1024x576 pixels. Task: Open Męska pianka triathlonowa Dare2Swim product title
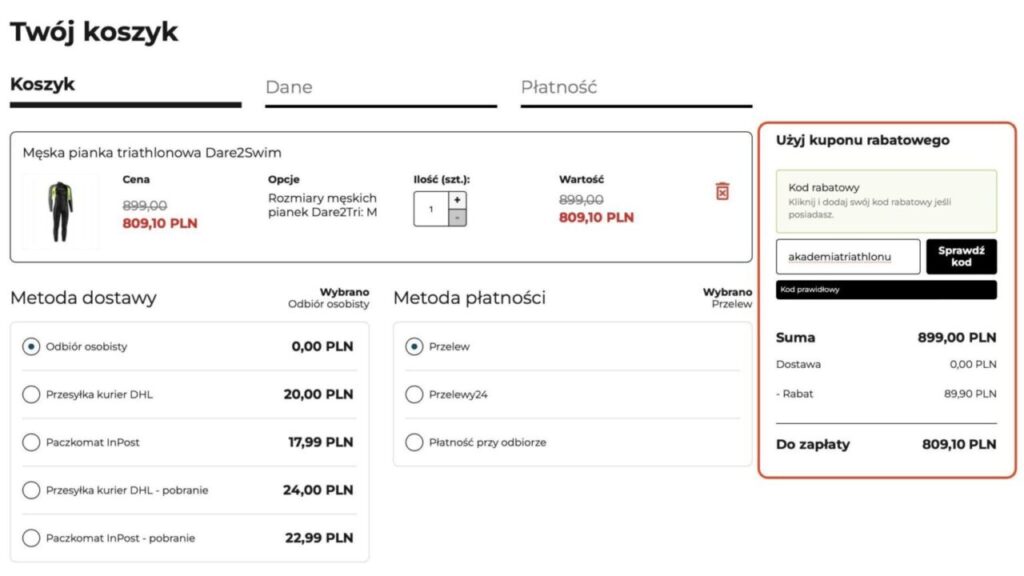tap(152, 153)
